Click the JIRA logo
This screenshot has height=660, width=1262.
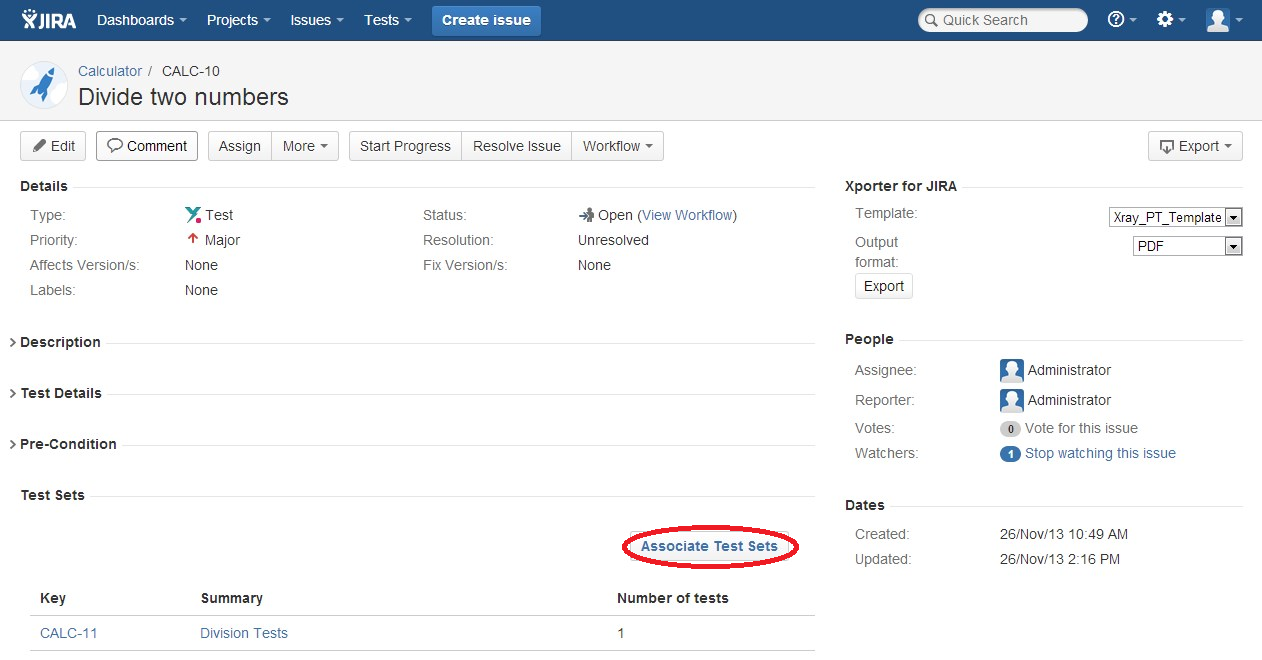[x=50, y=20]
